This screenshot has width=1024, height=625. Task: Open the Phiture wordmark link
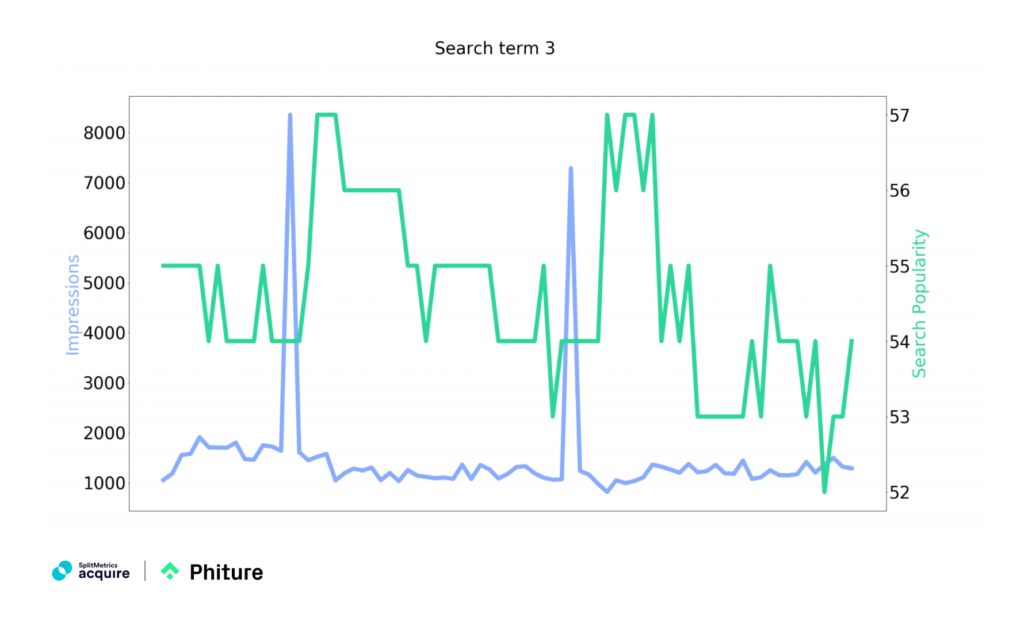coord(225,572)
